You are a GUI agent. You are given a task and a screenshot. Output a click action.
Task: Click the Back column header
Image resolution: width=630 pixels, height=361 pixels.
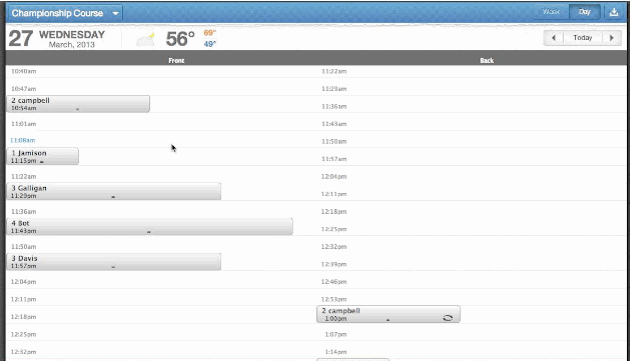pyautogui.click(x=487, y=60)
